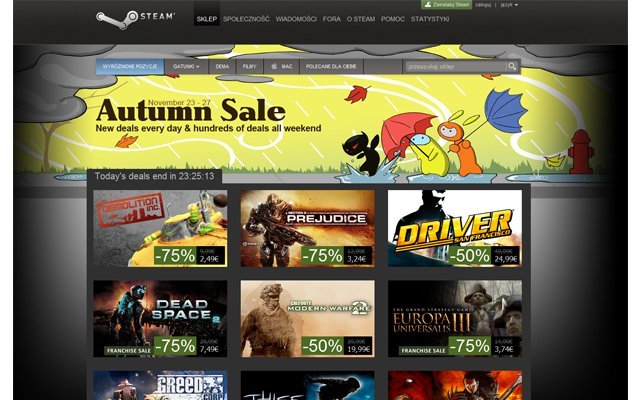Open the Społeczność menu item
This screenshot has width=640, height=400.
pos(246,19)
